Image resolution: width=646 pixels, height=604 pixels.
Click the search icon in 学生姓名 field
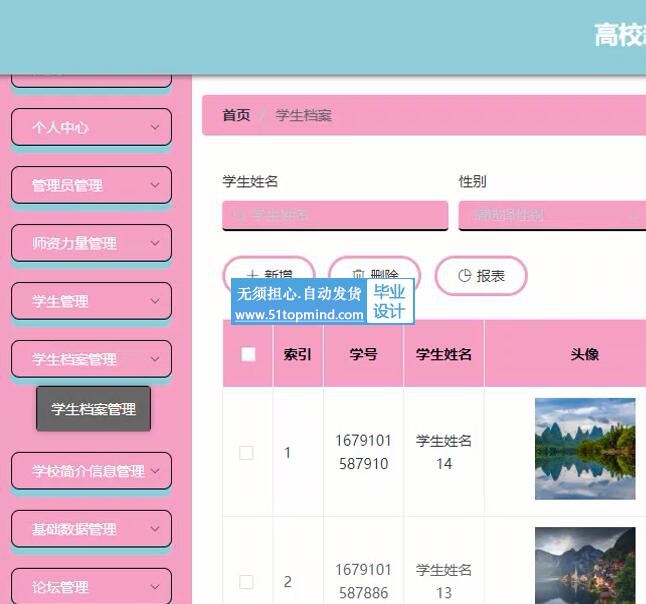click(x=239, y=214)
